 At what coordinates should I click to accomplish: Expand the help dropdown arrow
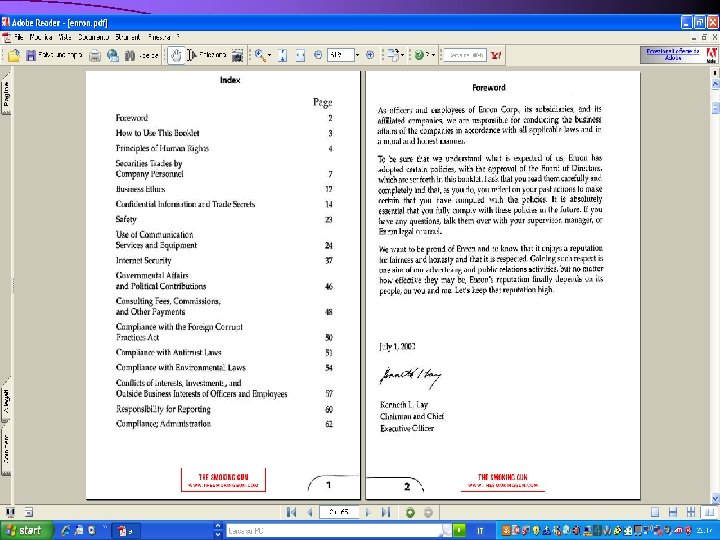pyautogui.click(x=433, y=56)
